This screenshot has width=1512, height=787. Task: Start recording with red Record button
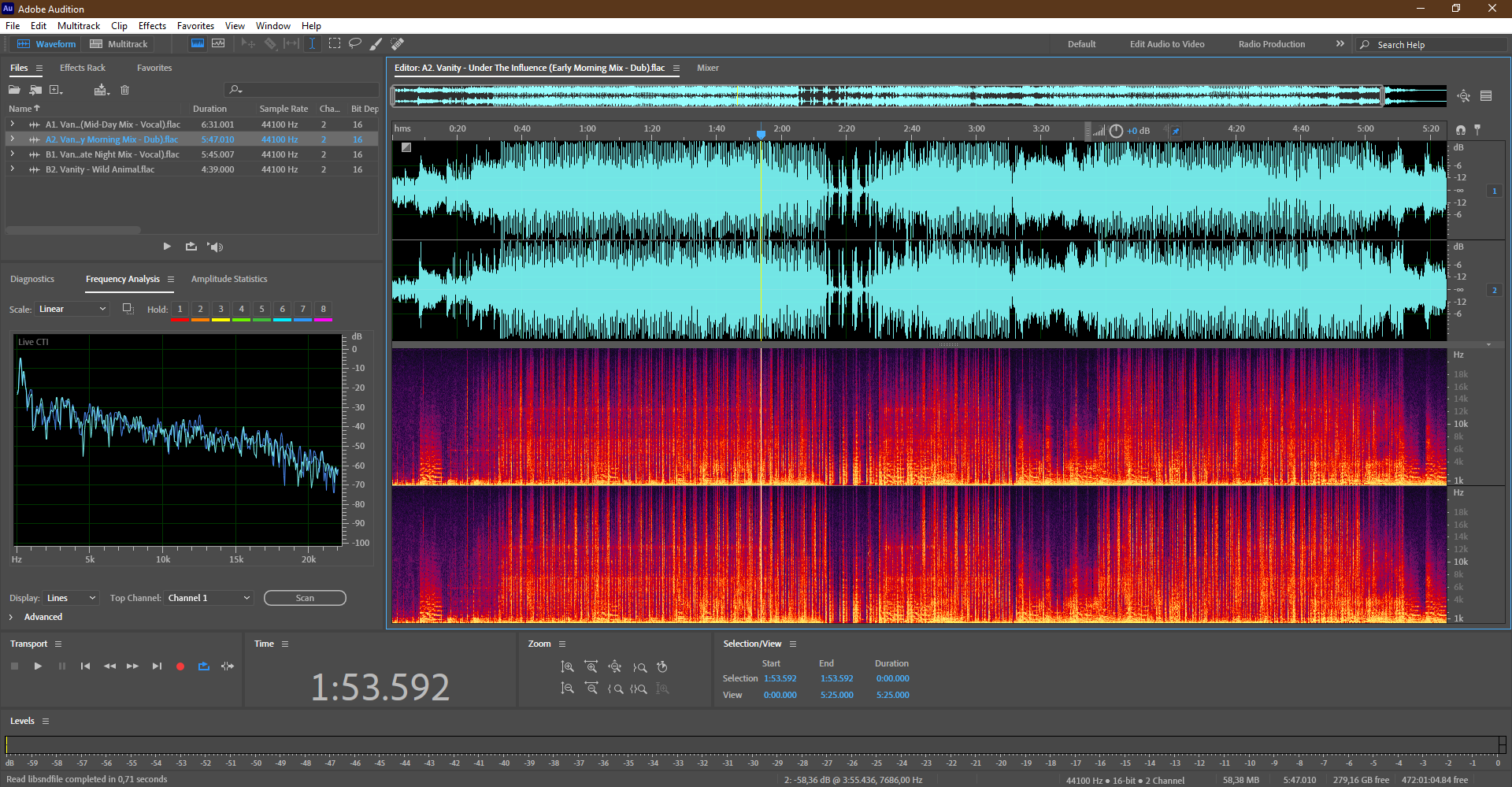click(180, 666)
